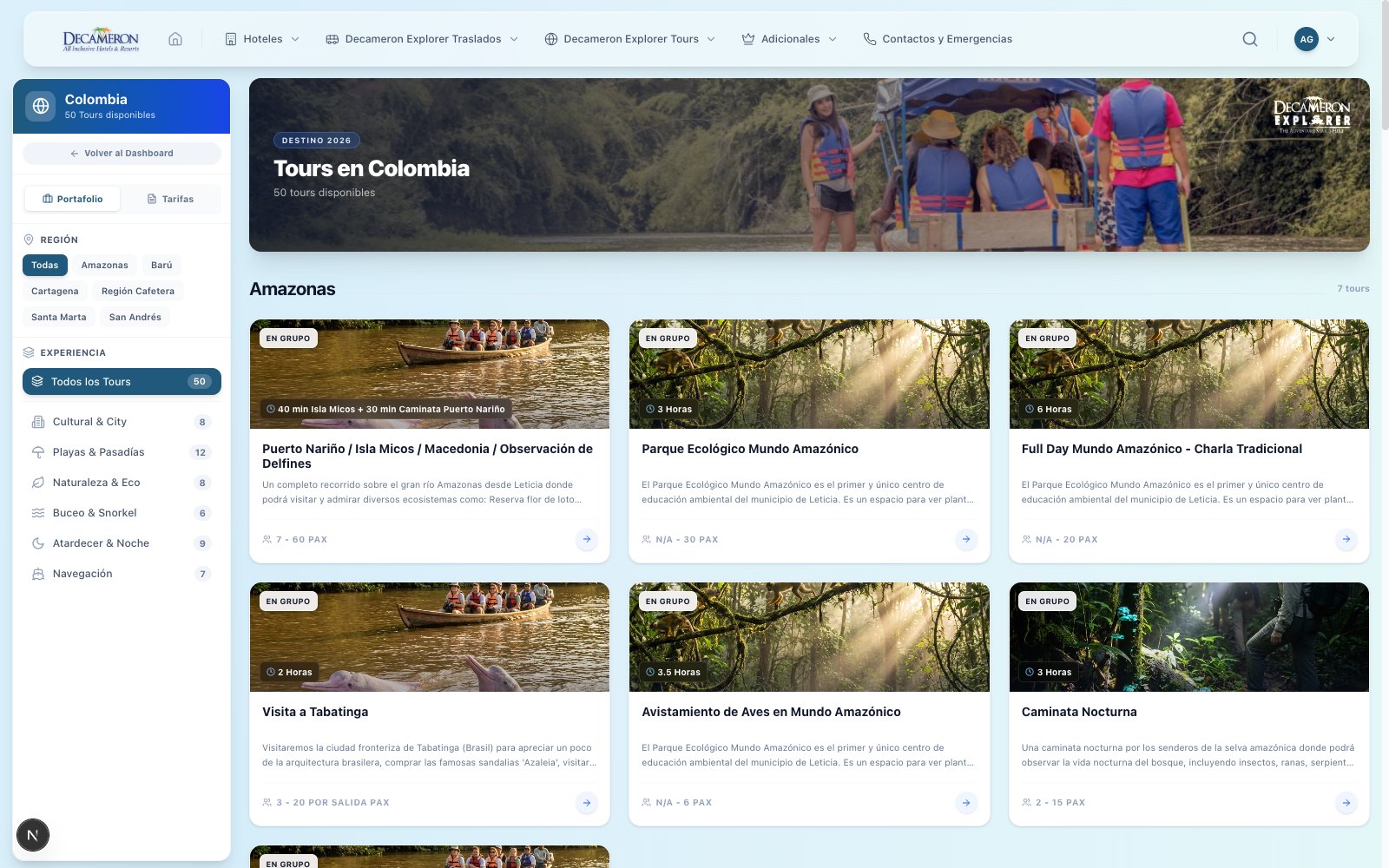Select the Todas region filter
The height and width of the screenshot is (868, 1389).
tap(45, 265)
